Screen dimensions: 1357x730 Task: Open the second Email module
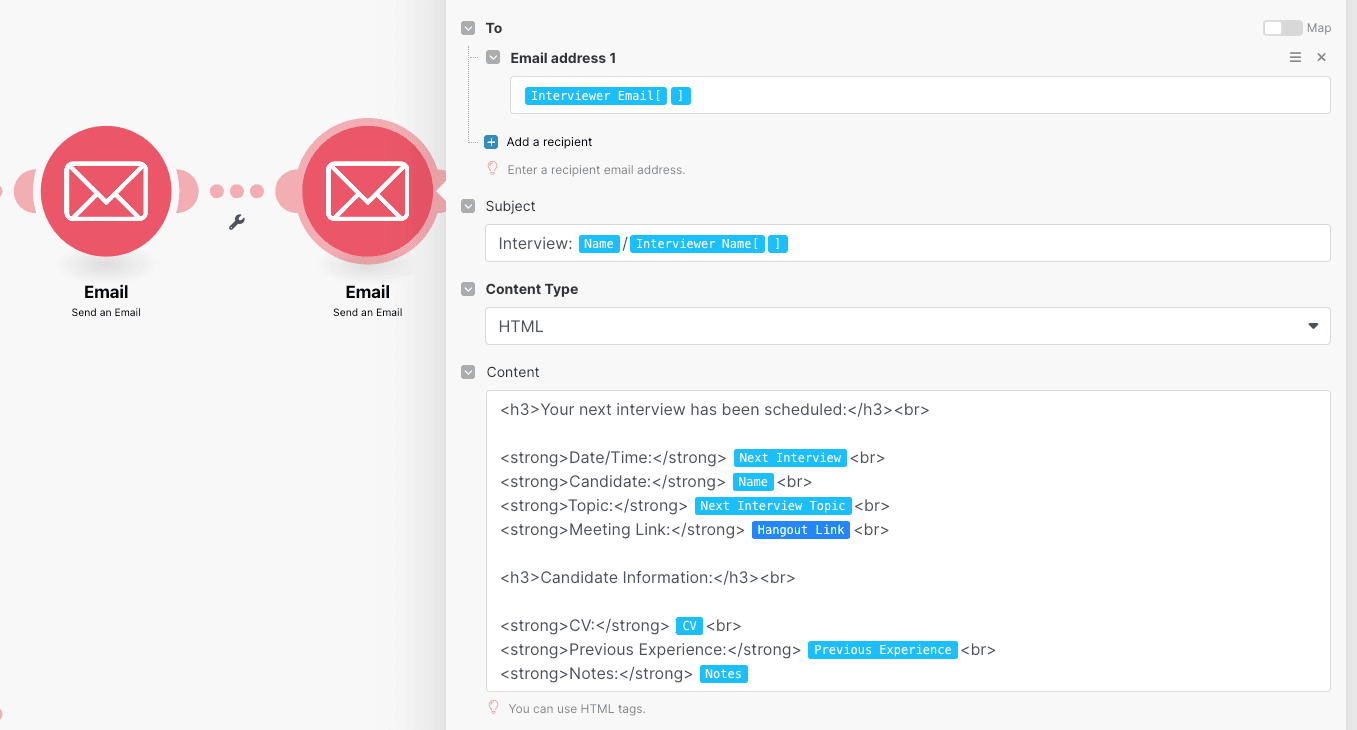(x=367, y=190)
